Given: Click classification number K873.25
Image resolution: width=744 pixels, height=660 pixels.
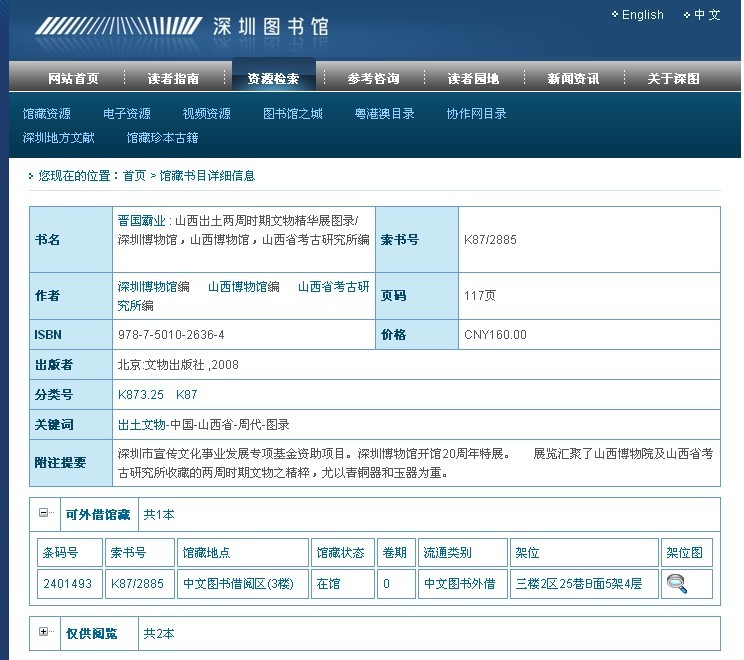Looking at the screenshot, I should (x=141, y=395).
